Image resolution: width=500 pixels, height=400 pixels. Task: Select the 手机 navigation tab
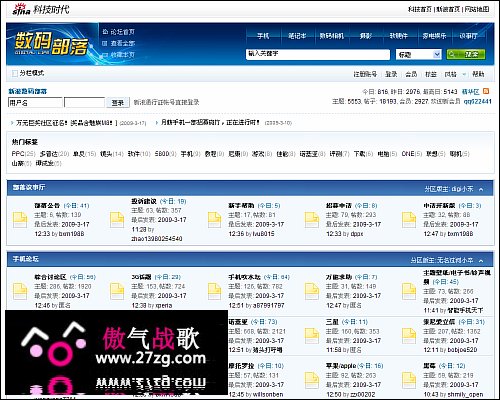click(x=263, y=36)
